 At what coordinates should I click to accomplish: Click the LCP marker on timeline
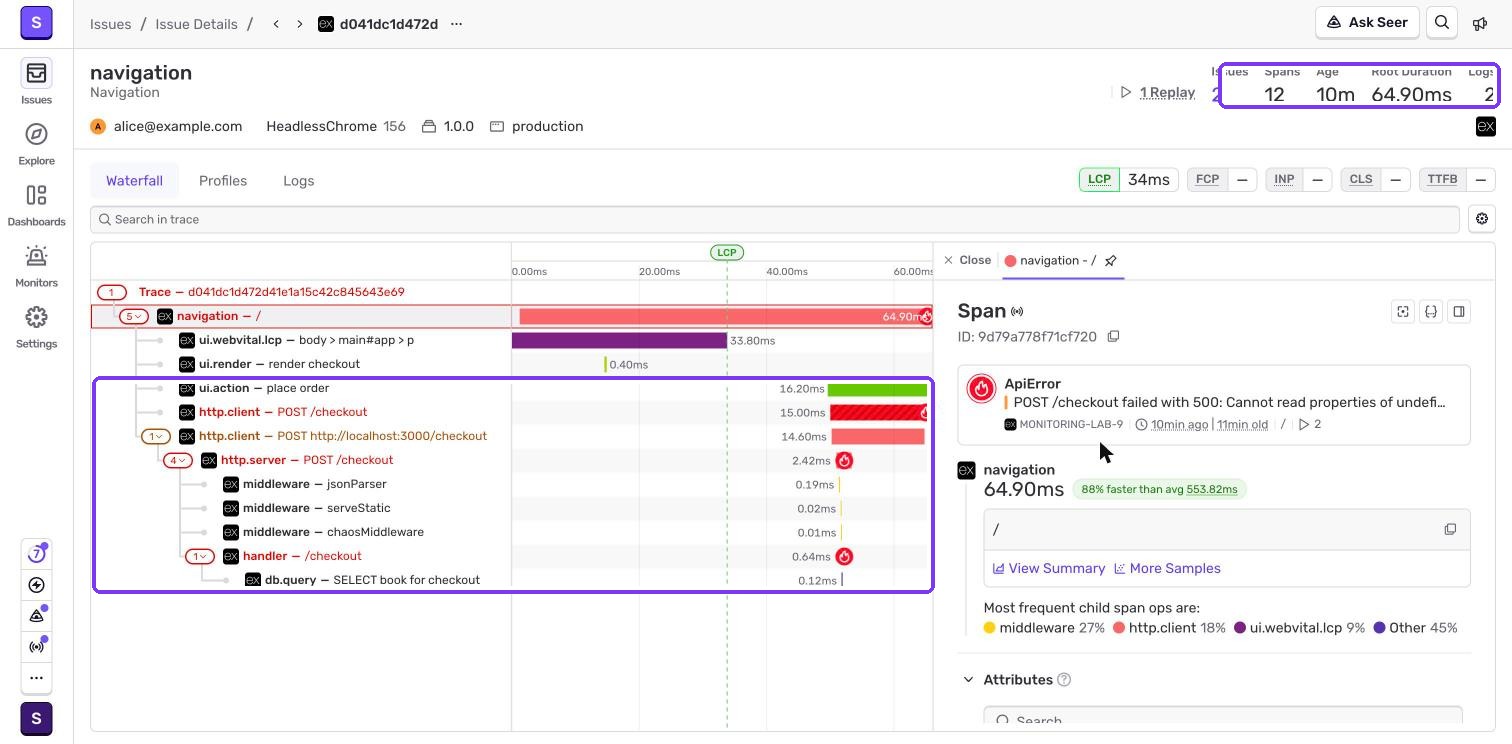(x=727, y=252)
